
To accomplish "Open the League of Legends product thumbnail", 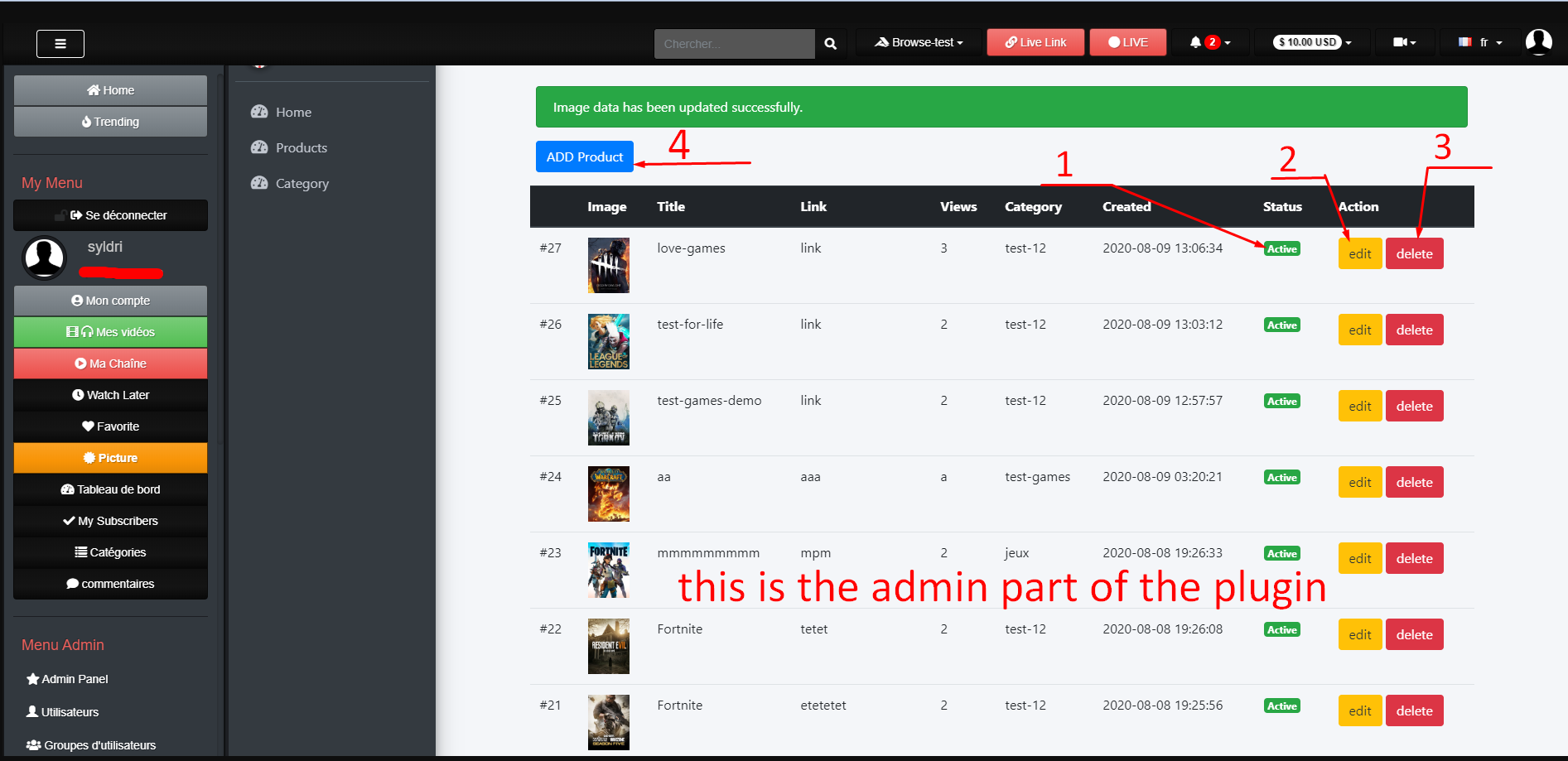I will pos(609,341).
